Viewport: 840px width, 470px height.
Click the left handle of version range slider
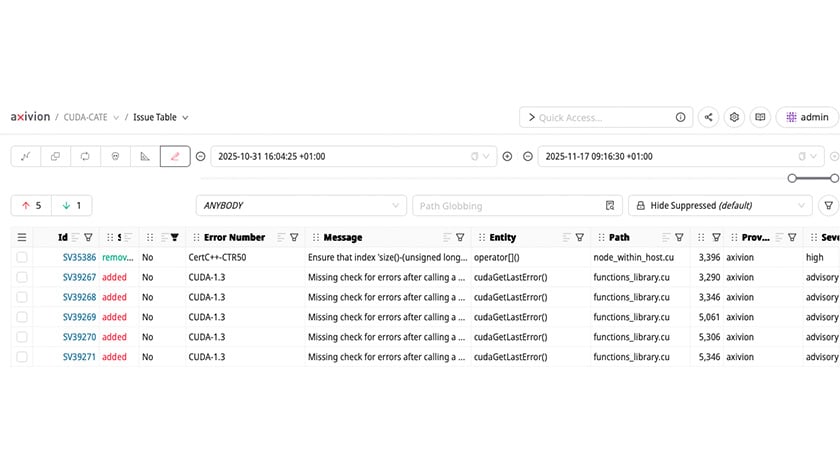click(792, 178)
